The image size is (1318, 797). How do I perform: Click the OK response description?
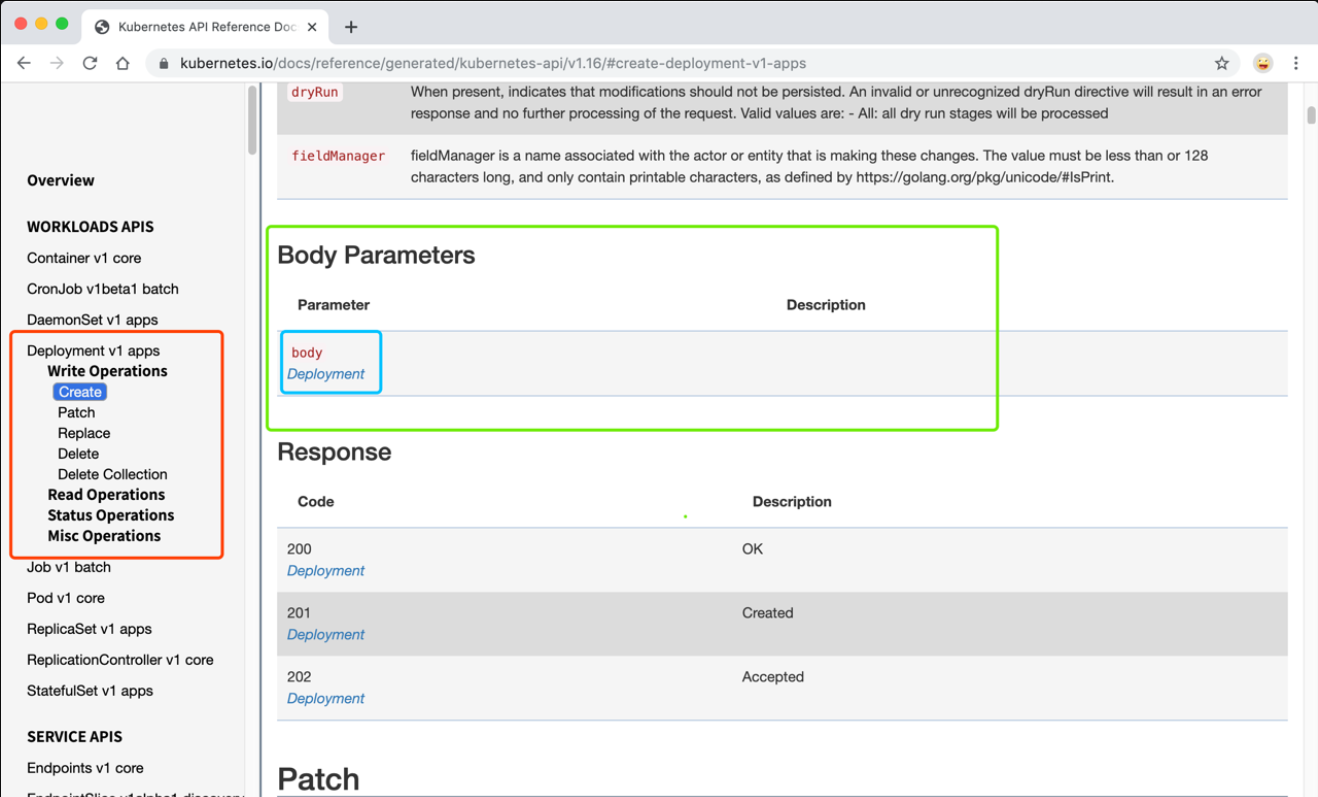(753, 549)
